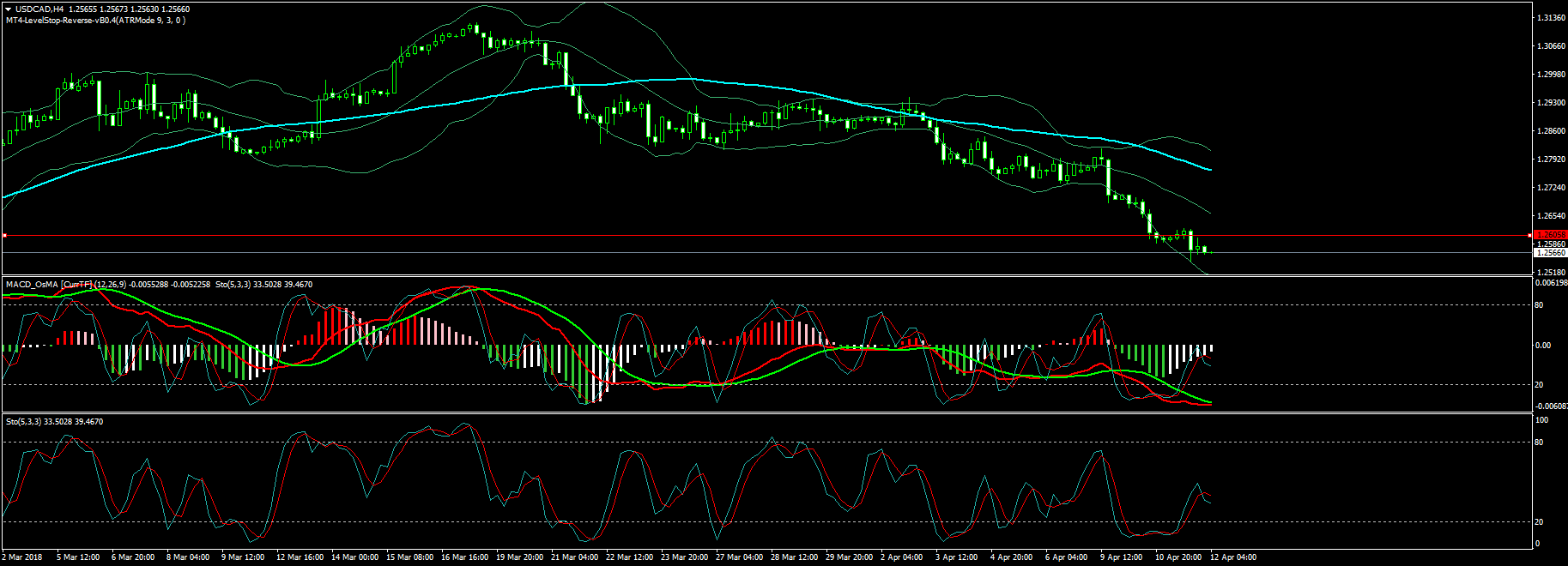Click the 2 Mar 2018 date label
The image size is (1568, 566).
[22, 557]
